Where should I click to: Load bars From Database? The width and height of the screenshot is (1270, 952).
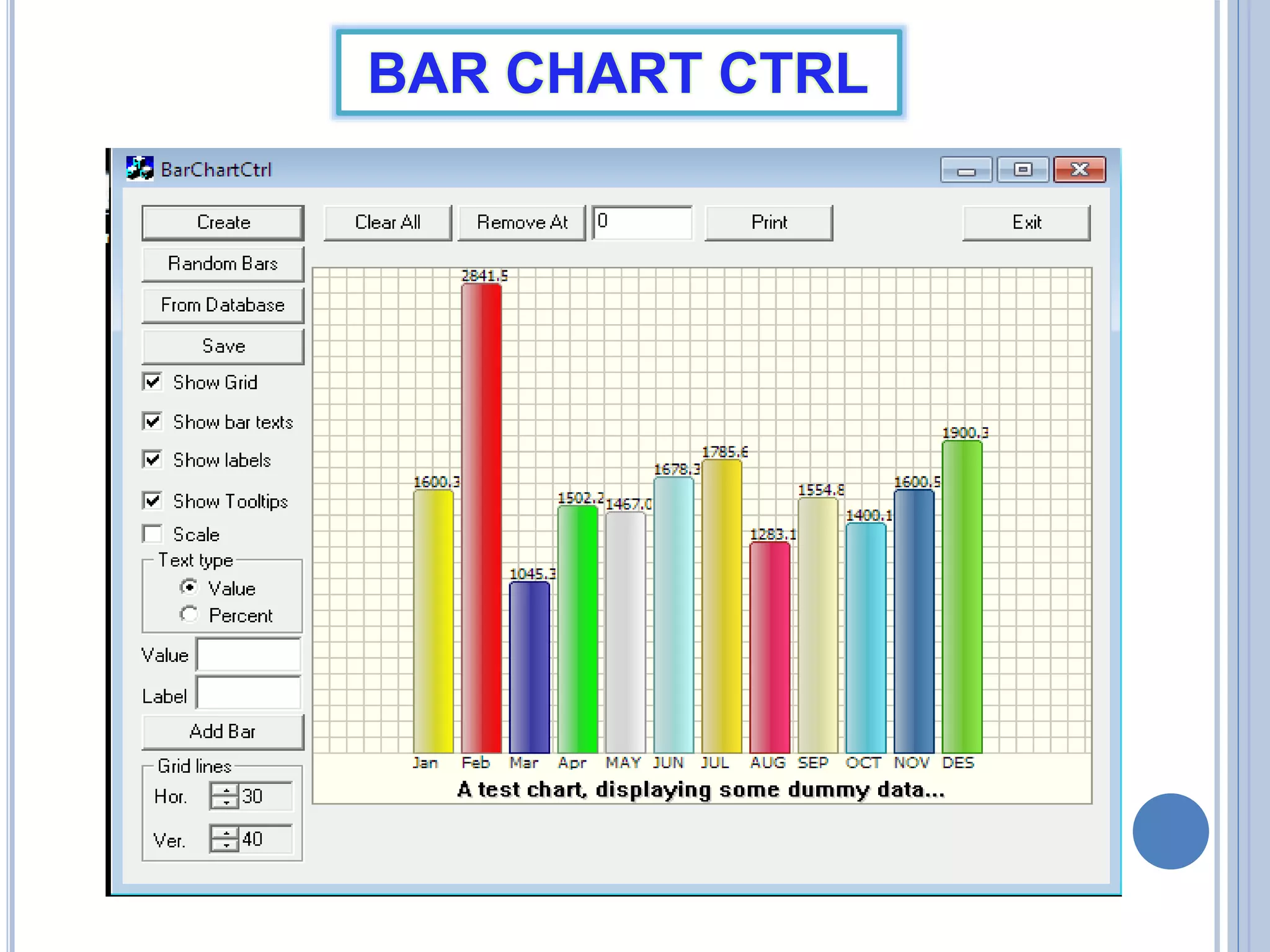(x=223, y=306)
